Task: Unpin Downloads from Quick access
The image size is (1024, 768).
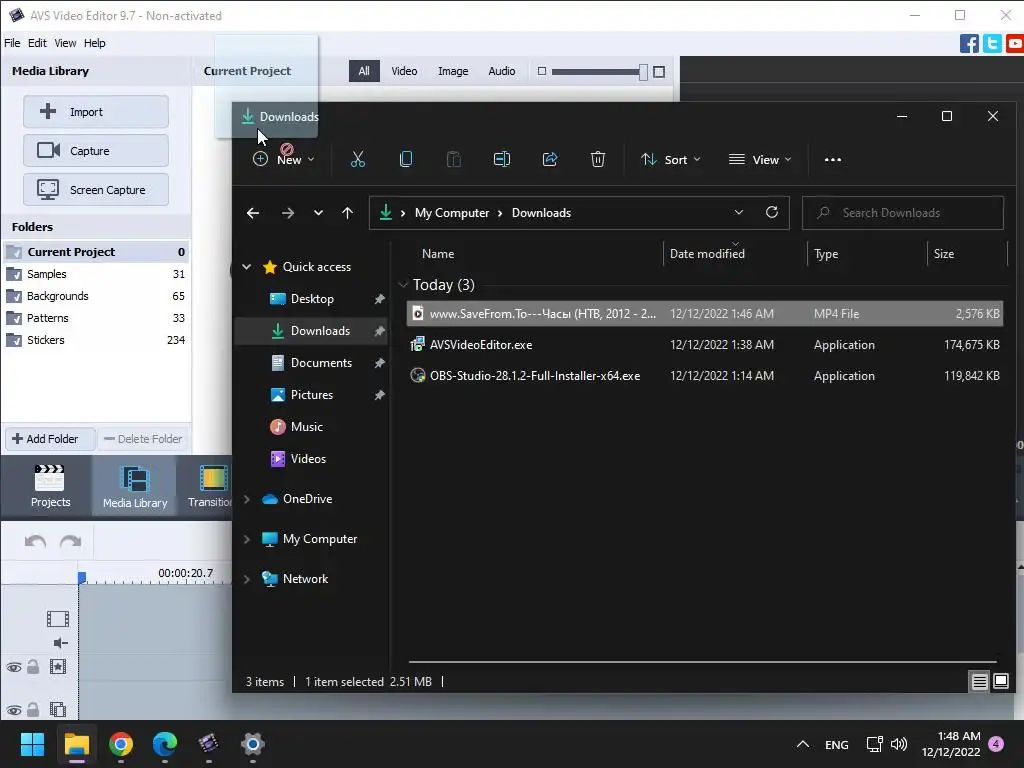Action: point(379,331)
